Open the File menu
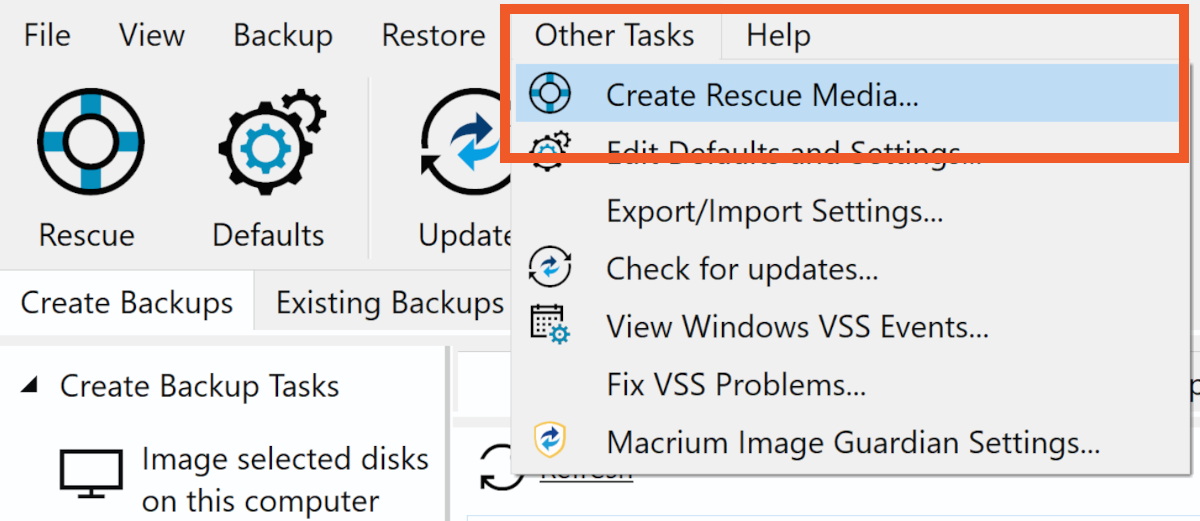1200x521 pixels. pyautogui.click(x=47, y=36)
